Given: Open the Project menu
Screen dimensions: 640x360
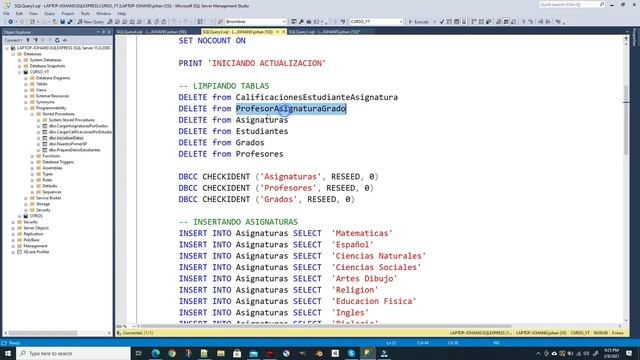Looking at the screenshot, I should 67,13.
